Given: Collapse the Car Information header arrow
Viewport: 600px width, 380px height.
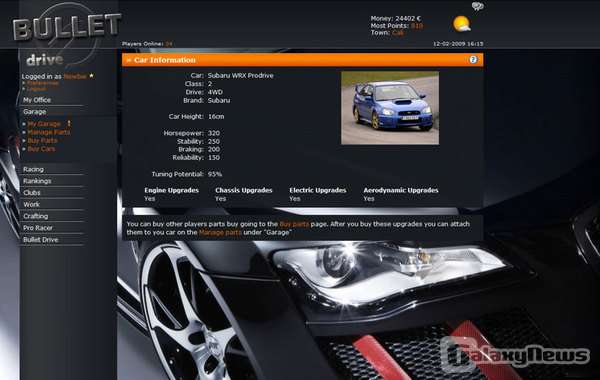Looking at the screenshot, I should point(129,60).
